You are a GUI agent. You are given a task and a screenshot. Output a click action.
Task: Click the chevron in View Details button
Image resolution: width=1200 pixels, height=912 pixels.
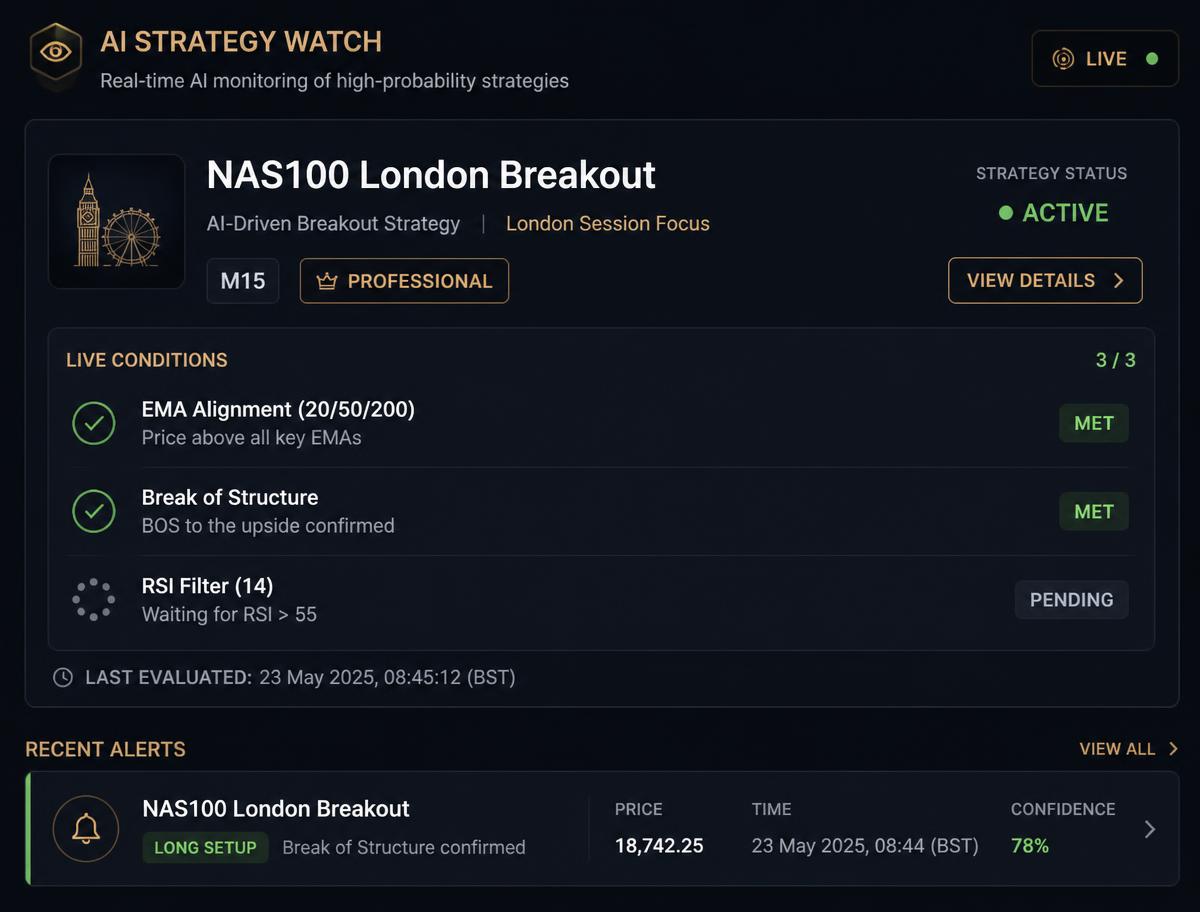tap(1119, 281)
